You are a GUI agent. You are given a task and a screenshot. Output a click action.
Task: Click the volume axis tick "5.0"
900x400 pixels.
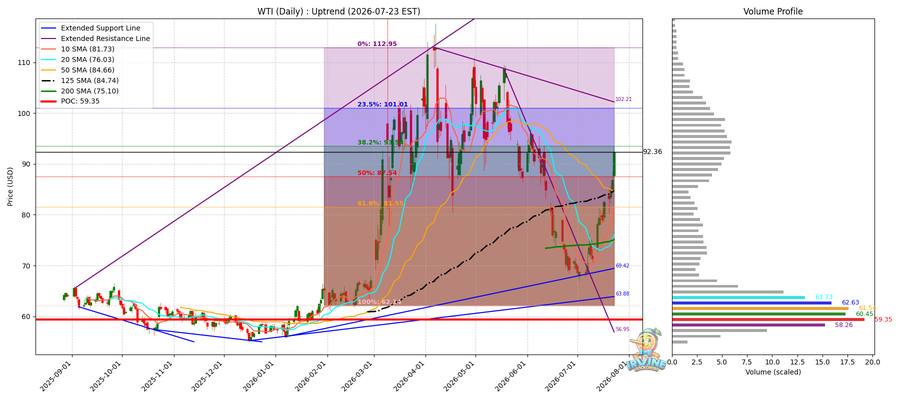pos(722,362)
